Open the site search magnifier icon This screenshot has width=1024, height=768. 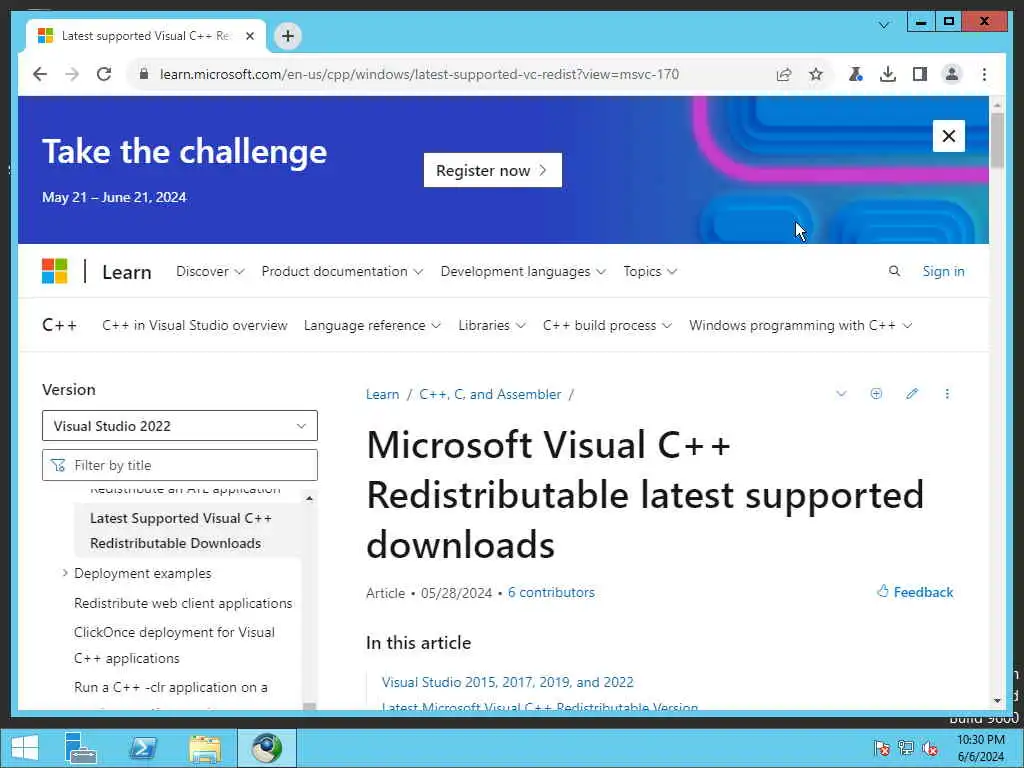click(894, 271)
